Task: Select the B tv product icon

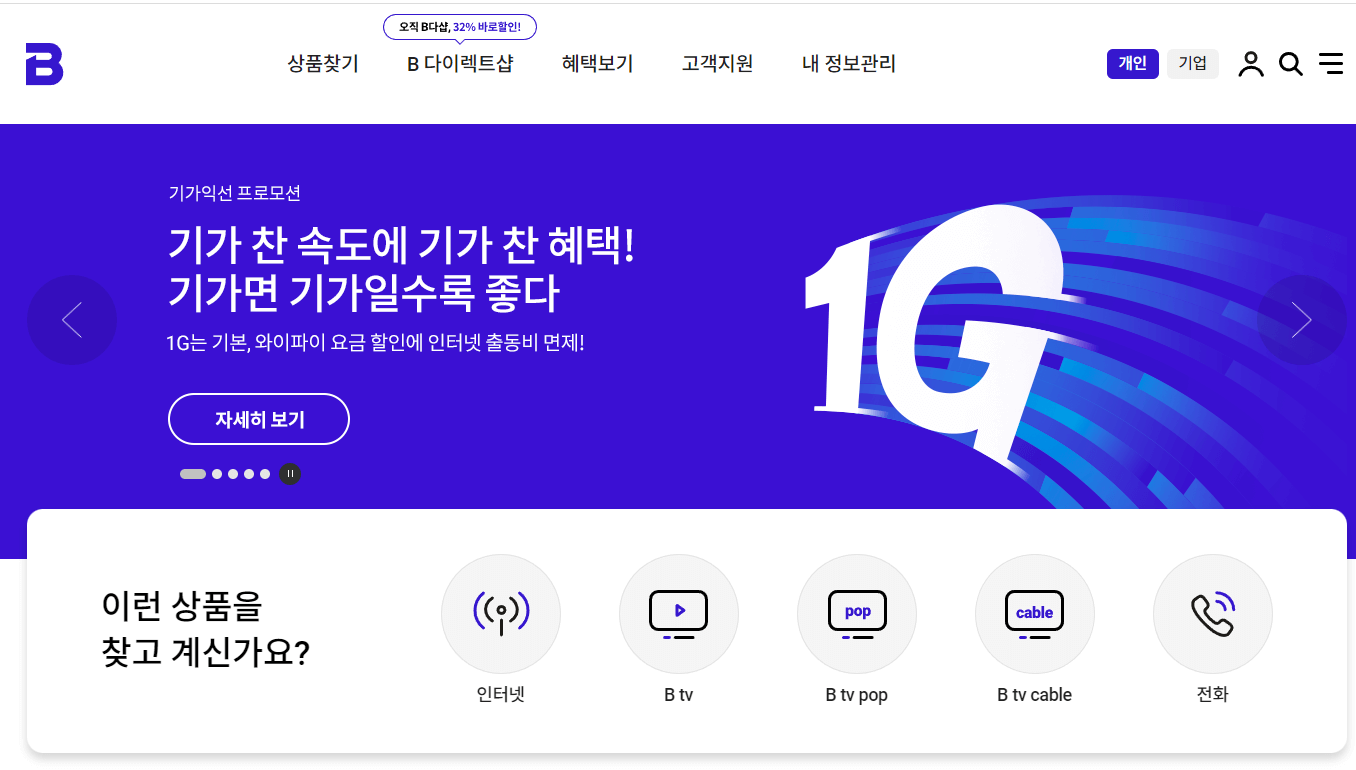Action: coord(679,613)
